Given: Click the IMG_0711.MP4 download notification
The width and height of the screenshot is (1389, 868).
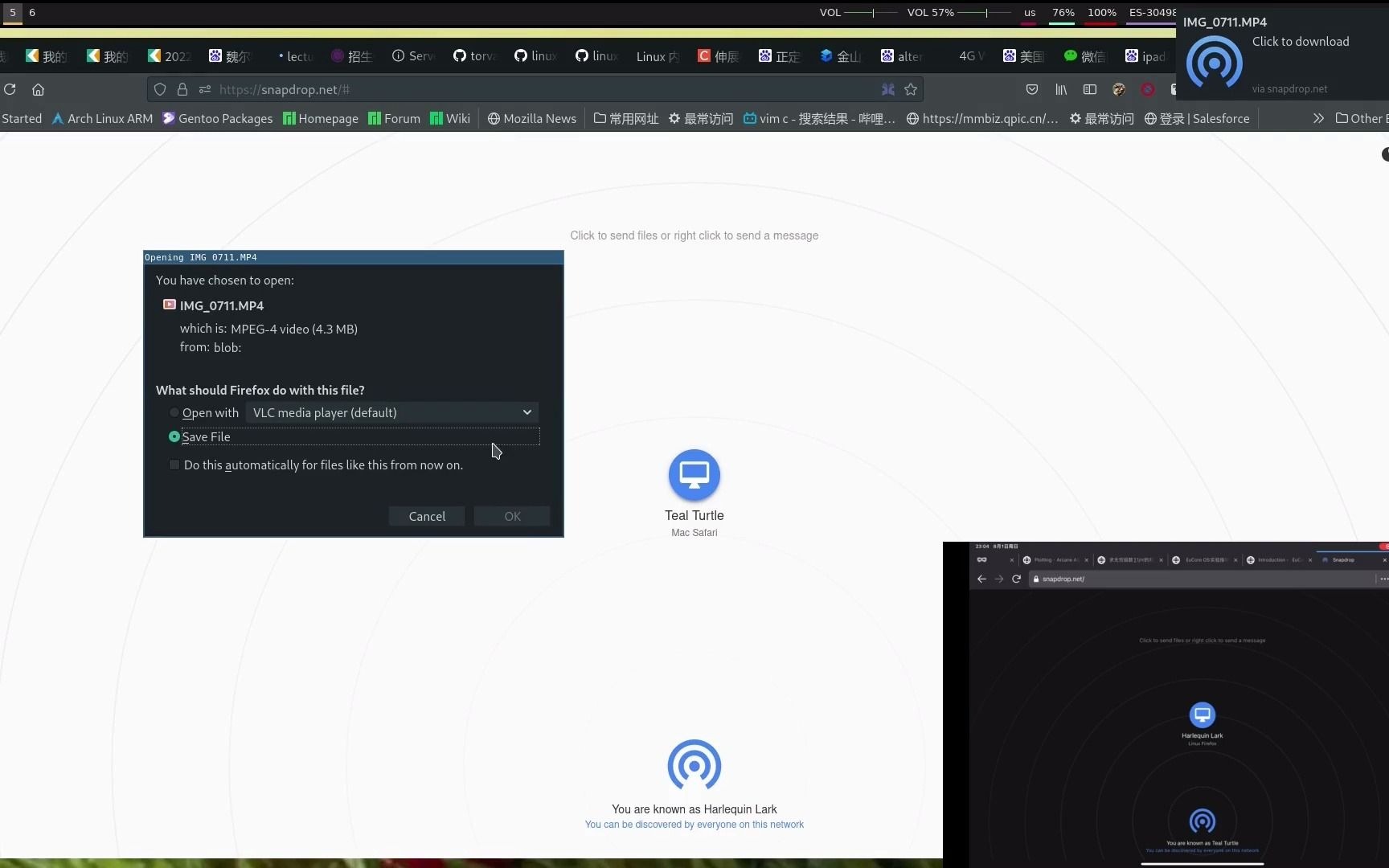Looking at the screenshot, I should pos(1282,55).
